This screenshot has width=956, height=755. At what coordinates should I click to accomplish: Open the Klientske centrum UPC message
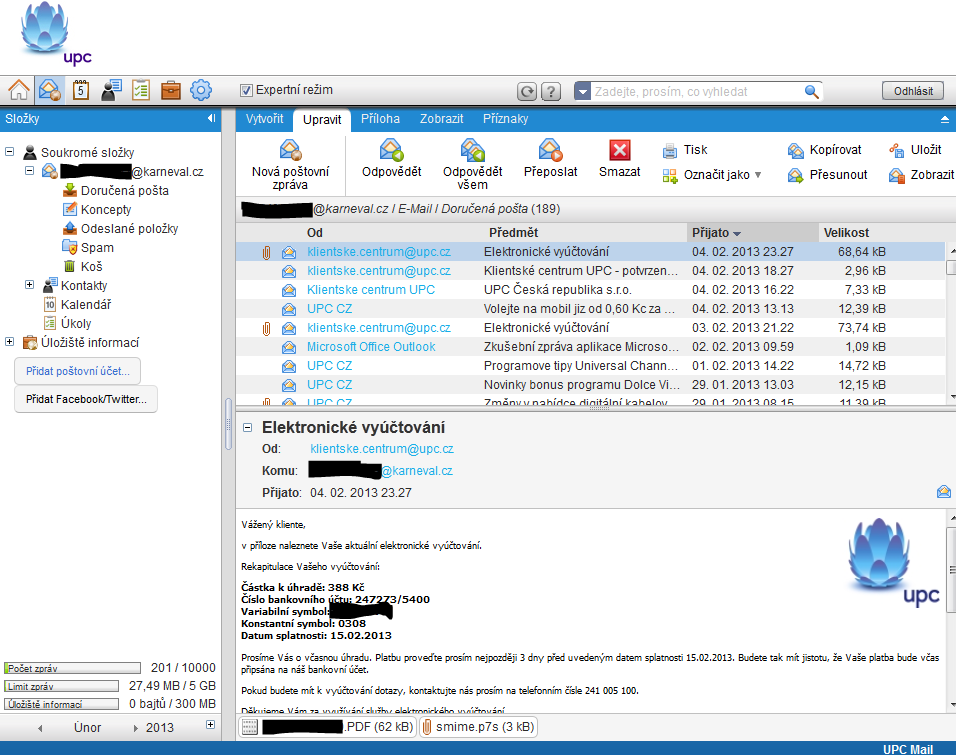590,290
